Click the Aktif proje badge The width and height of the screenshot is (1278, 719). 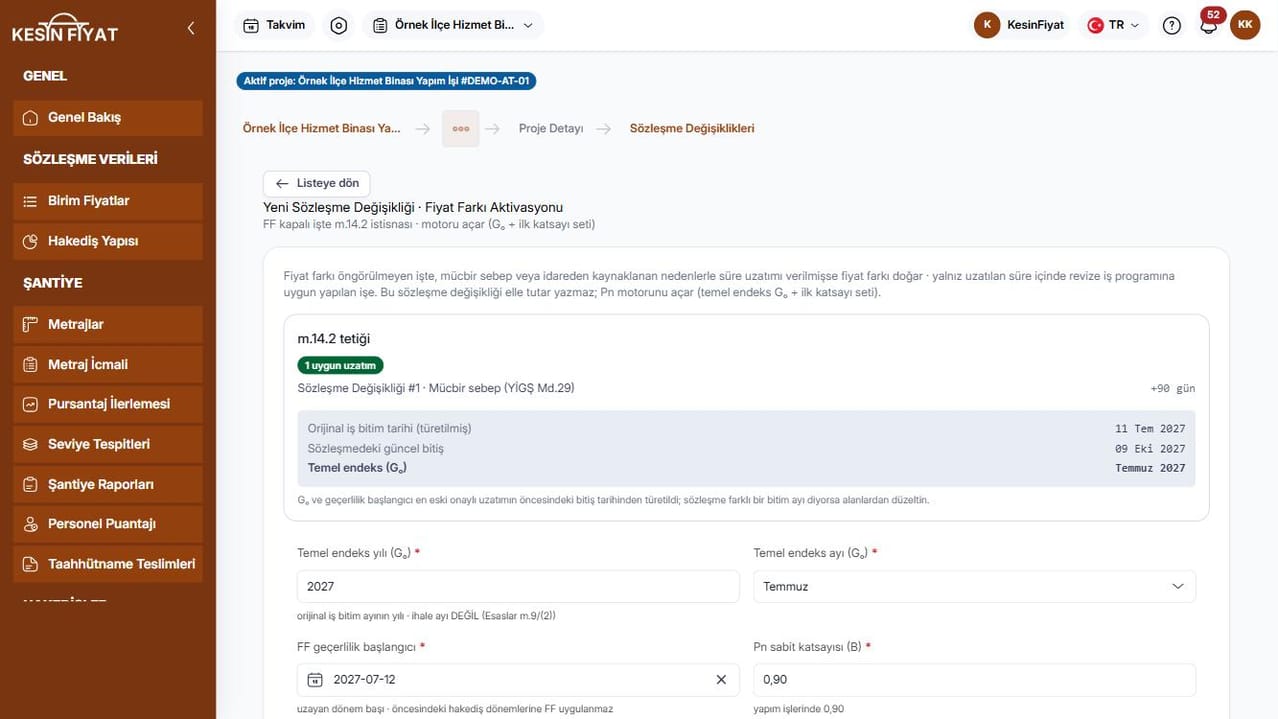pos(386,81)
